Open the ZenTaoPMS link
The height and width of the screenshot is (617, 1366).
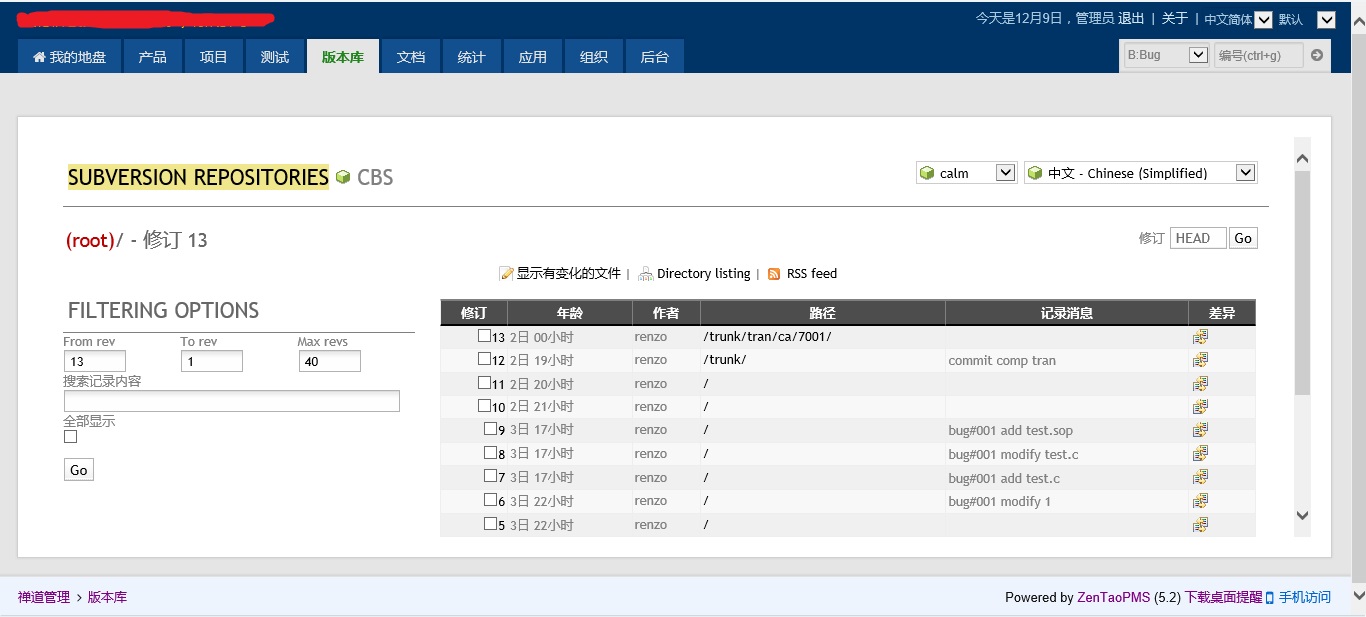click(1113, 597)
